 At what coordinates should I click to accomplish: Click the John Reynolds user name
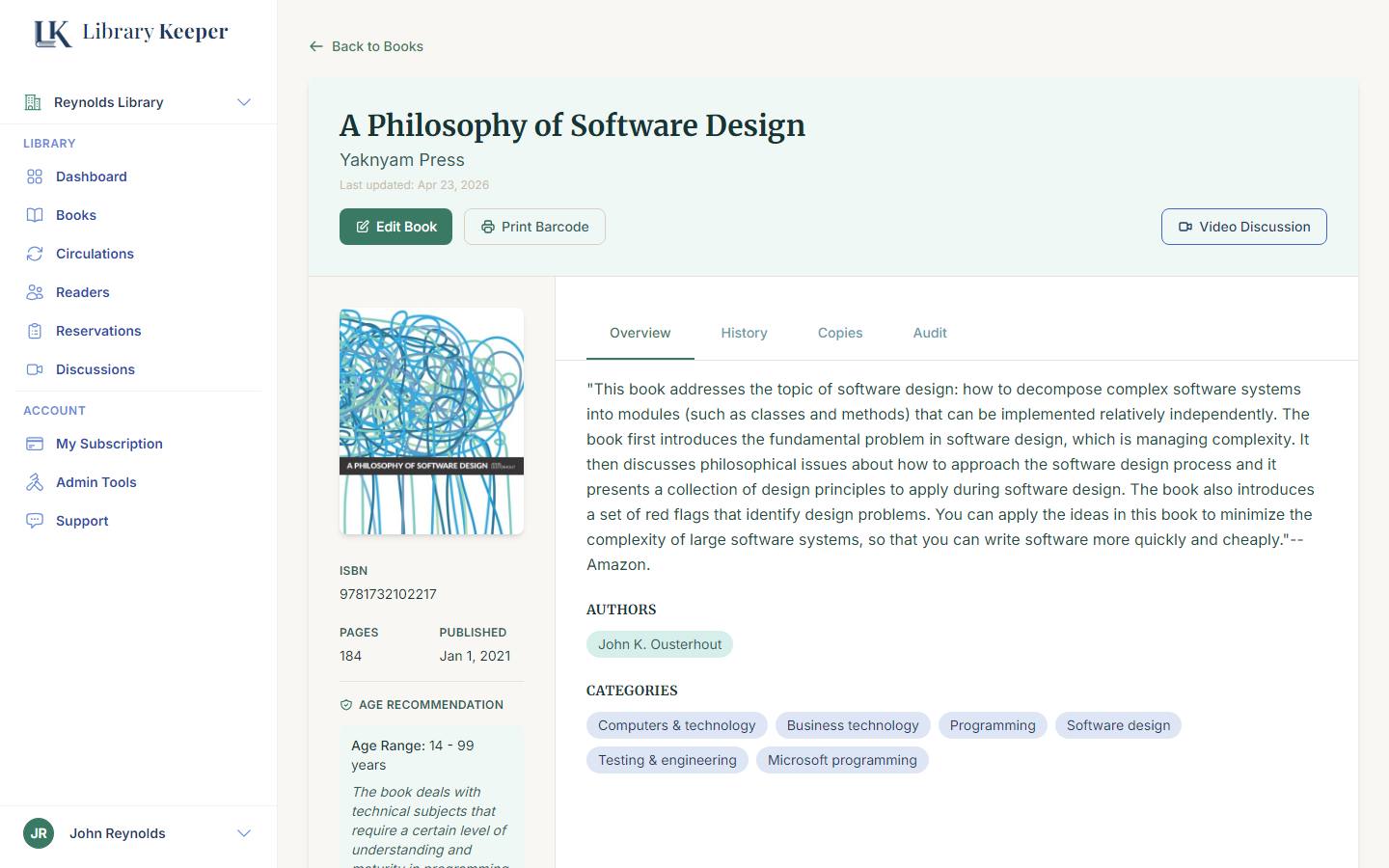click(118, 833)
